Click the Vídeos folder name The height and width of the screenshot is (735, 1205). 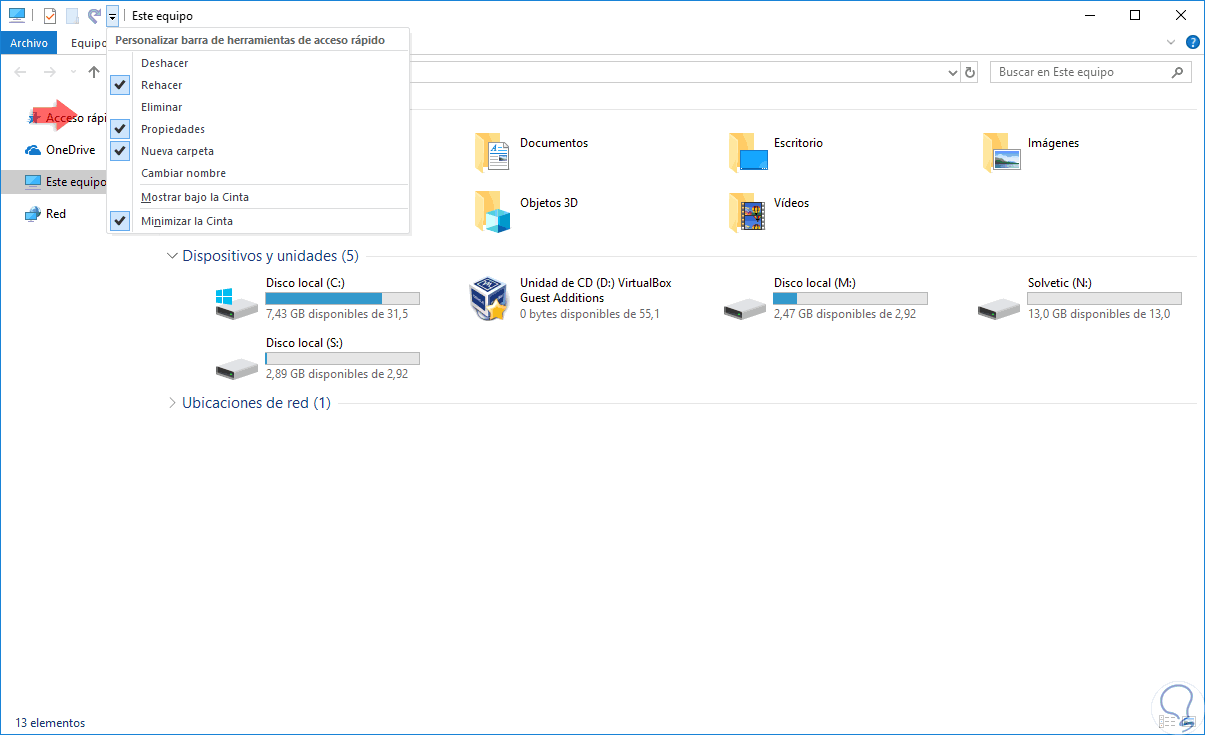point(791,203)
